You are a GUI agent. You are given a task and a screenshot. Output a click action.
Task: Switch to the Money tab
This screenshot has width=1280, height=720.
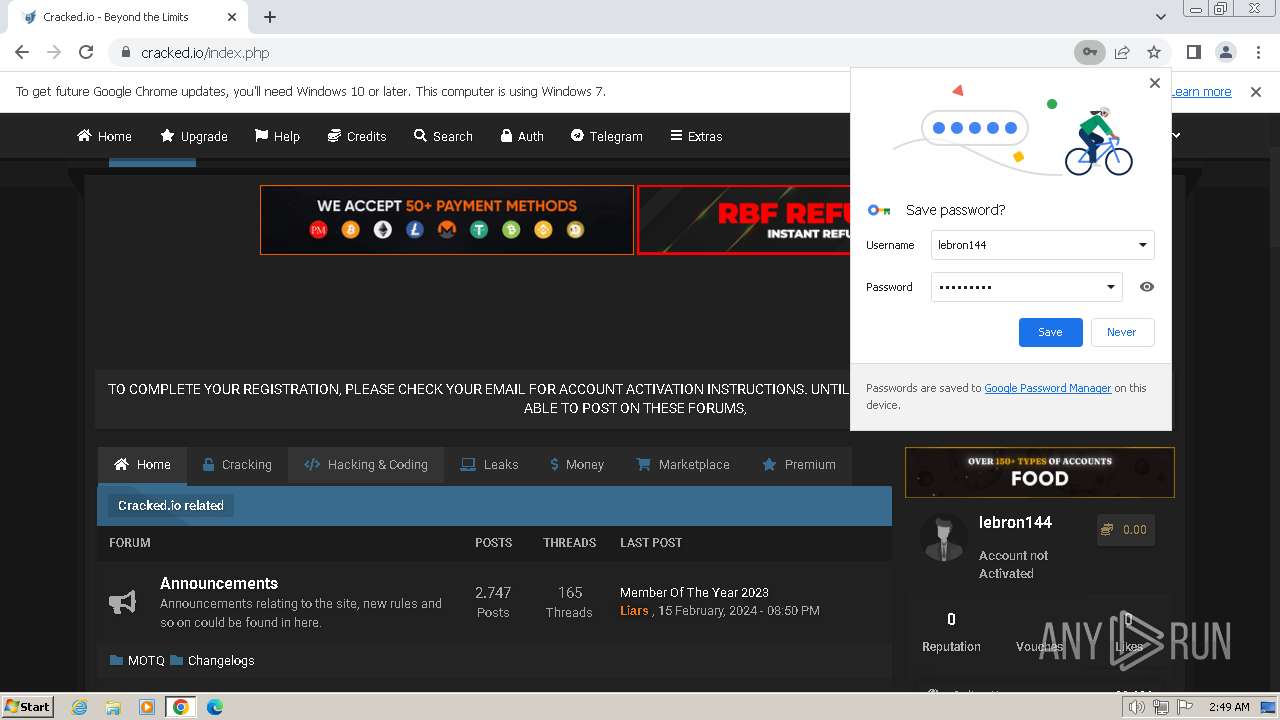click(x=577, y=465)
